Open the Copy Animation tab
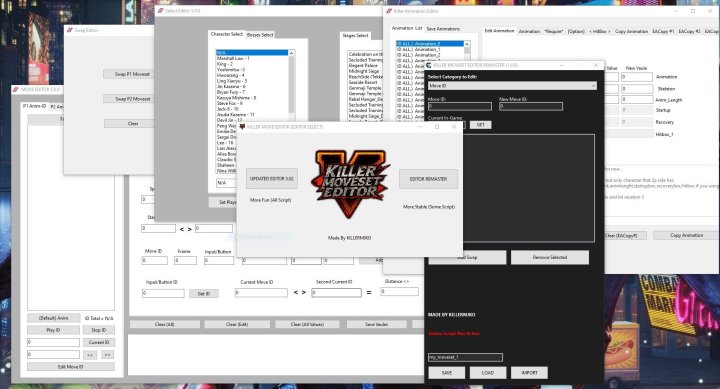Viewport: 720px width, 389px height. coord(631,32)
